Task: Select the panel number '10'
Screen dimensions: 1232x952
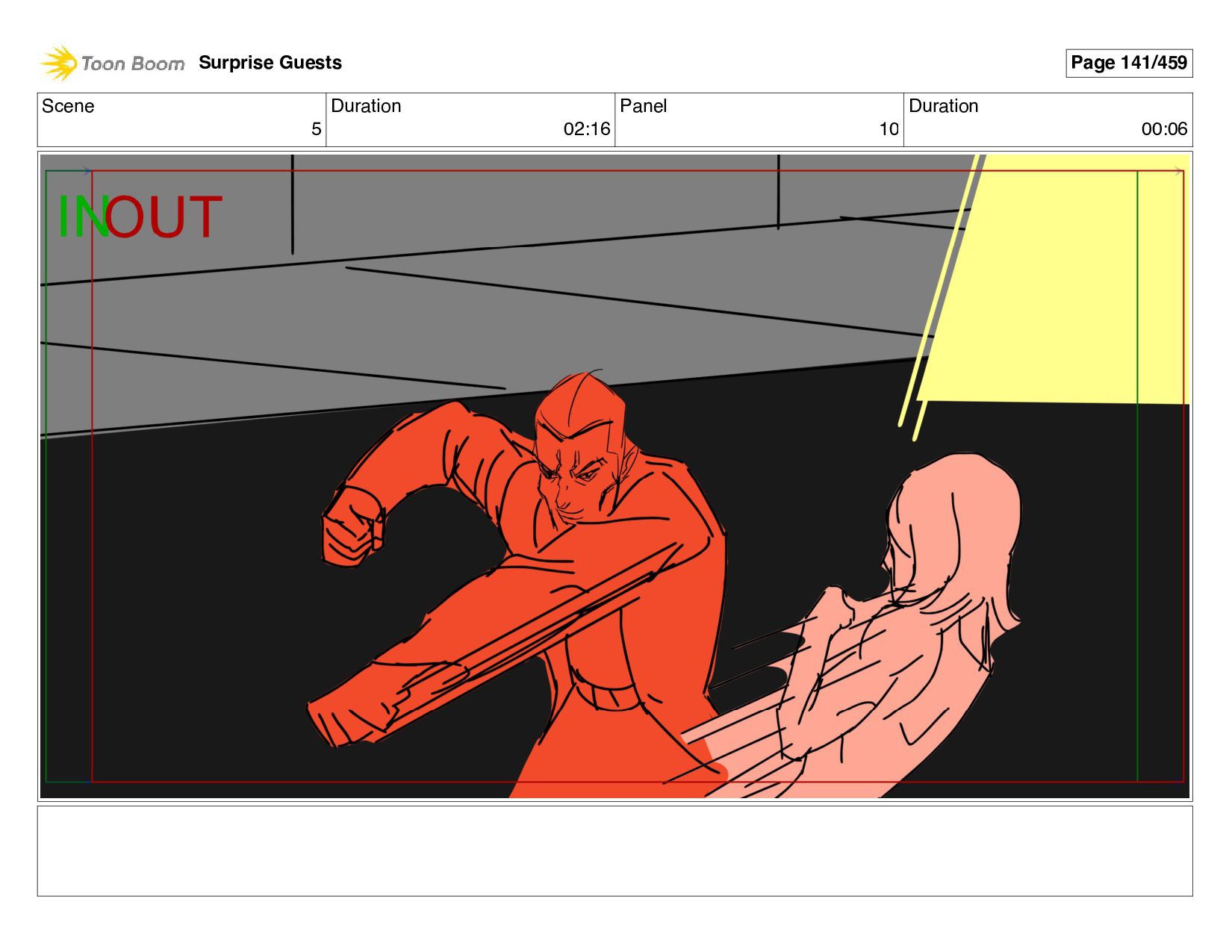Action: click(x=889, y=129)
